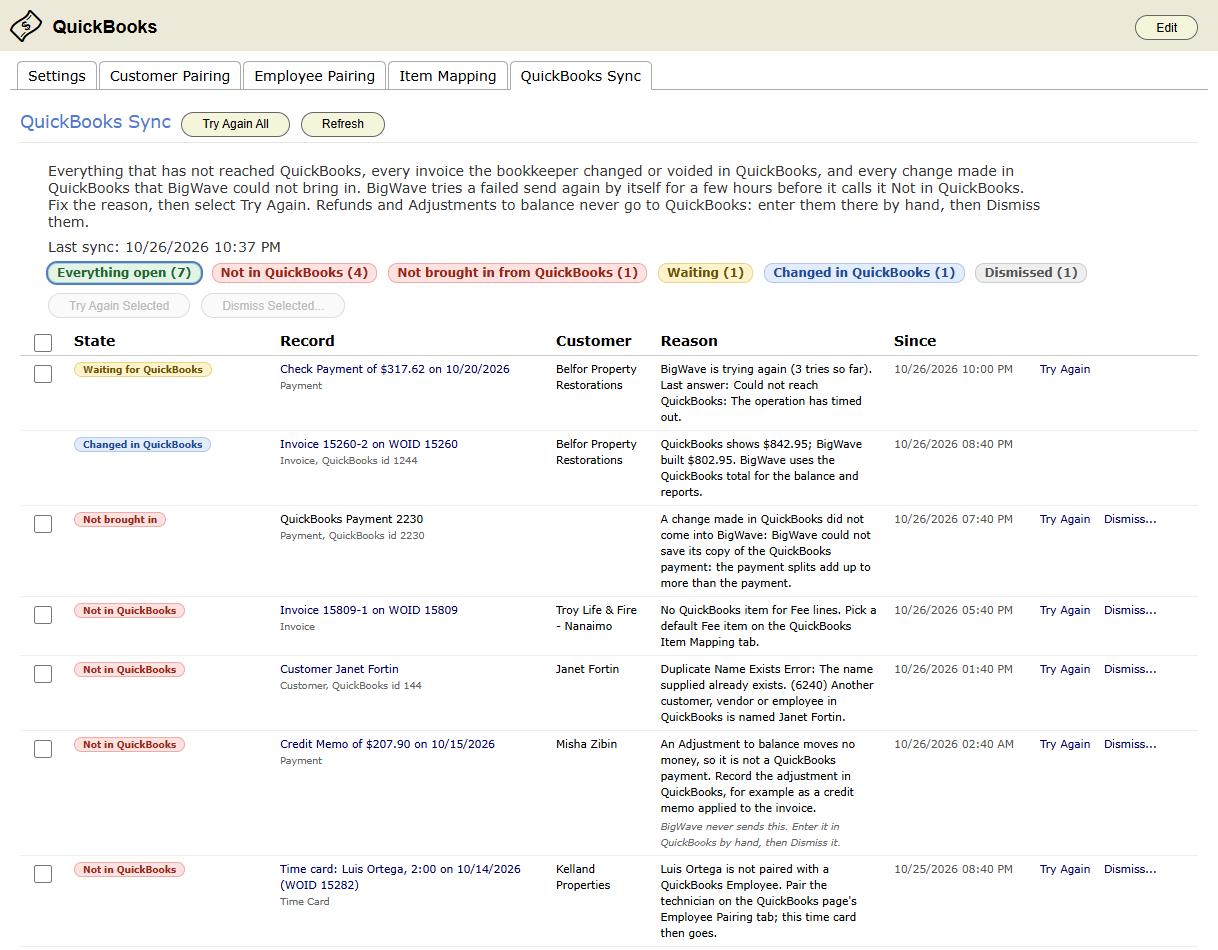The height and width of the screenshot is (950, 1218).
Task: Tick the select-all checkbox in table header
Action: [43, 343]
